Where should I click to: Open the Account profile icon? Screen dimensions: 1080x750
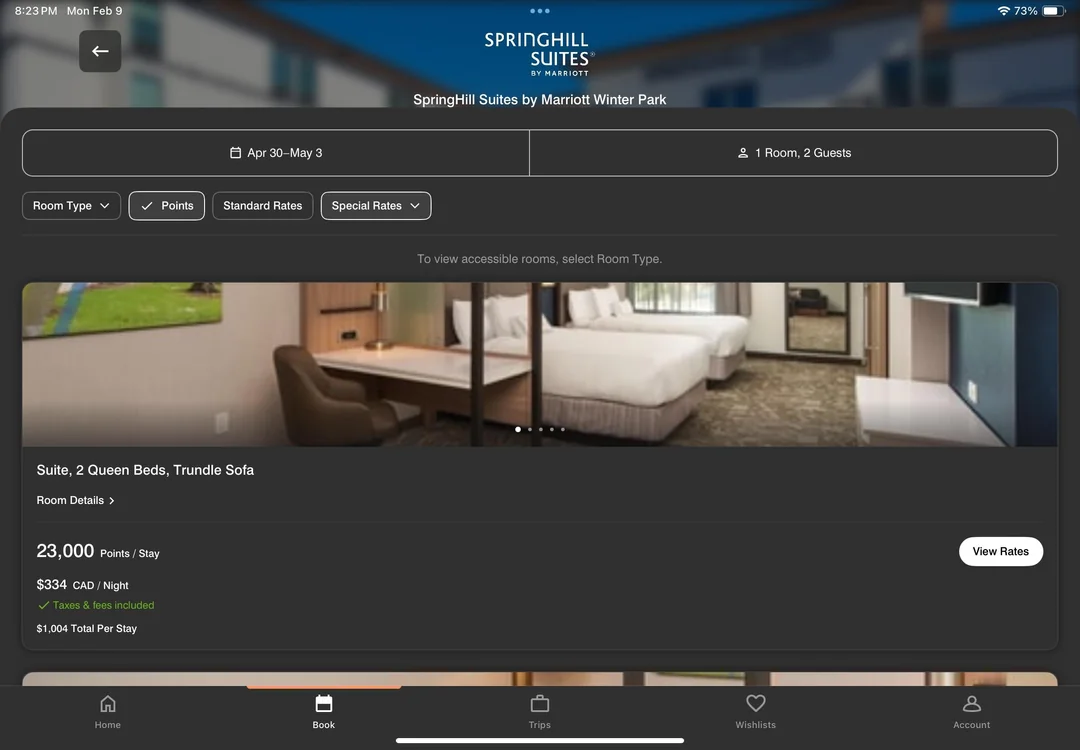coord(971,704)
